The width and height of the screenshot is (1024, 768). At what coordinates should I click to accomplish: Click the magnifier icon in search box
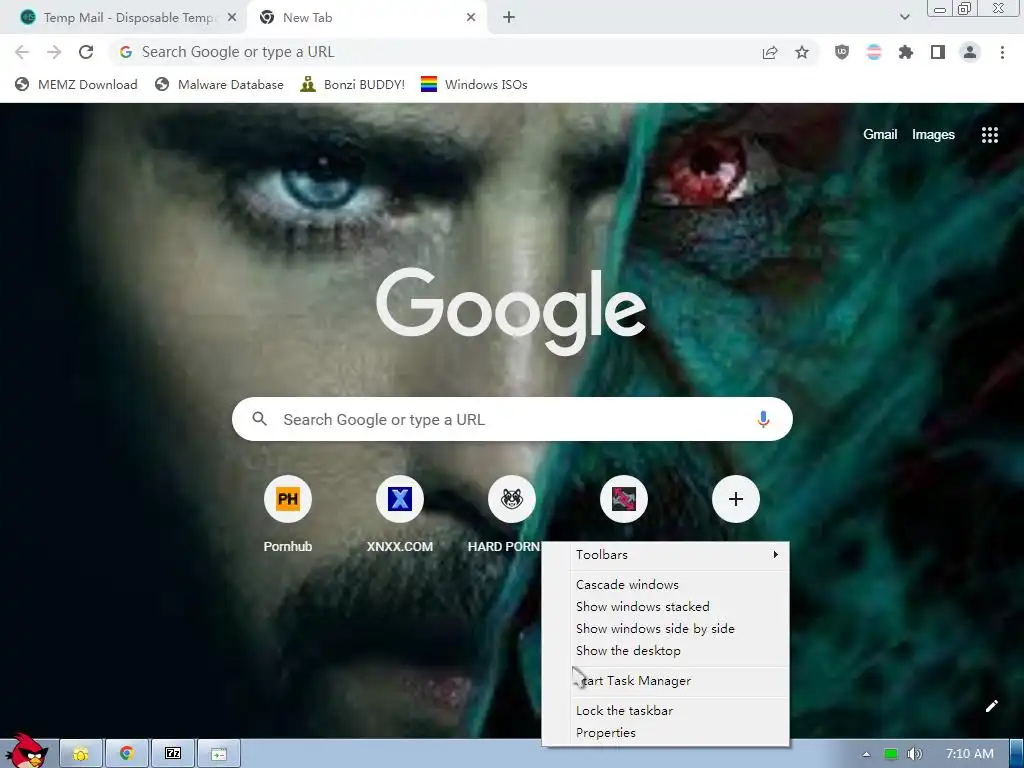pos(259,419)
